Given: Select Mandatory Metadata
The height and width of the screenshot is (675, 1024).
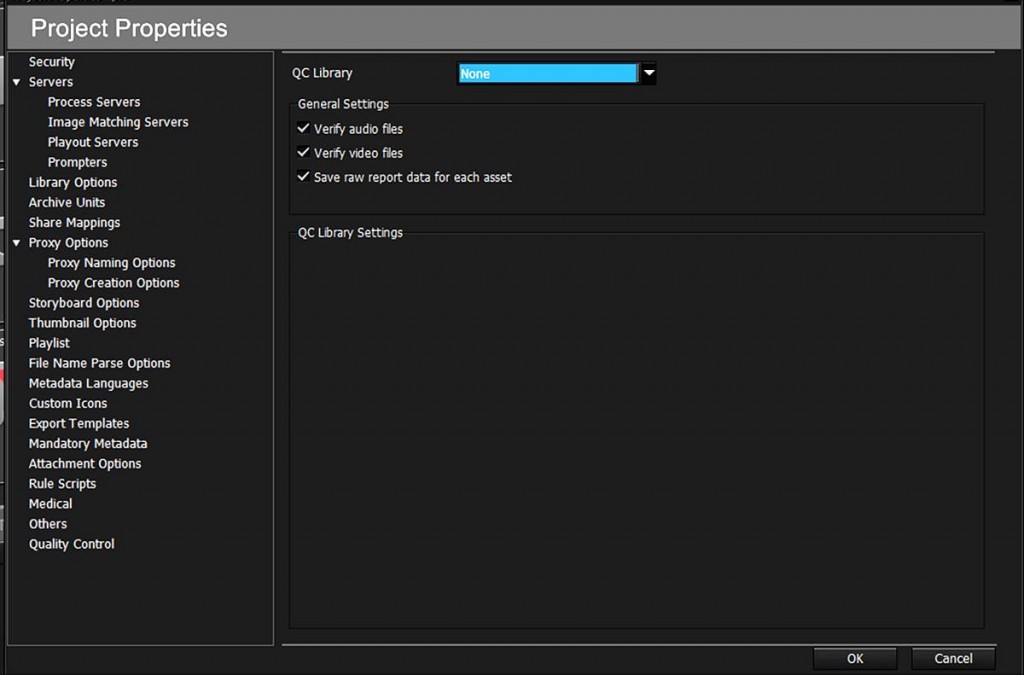Looking at the screenshot, I should pos(88,444).
